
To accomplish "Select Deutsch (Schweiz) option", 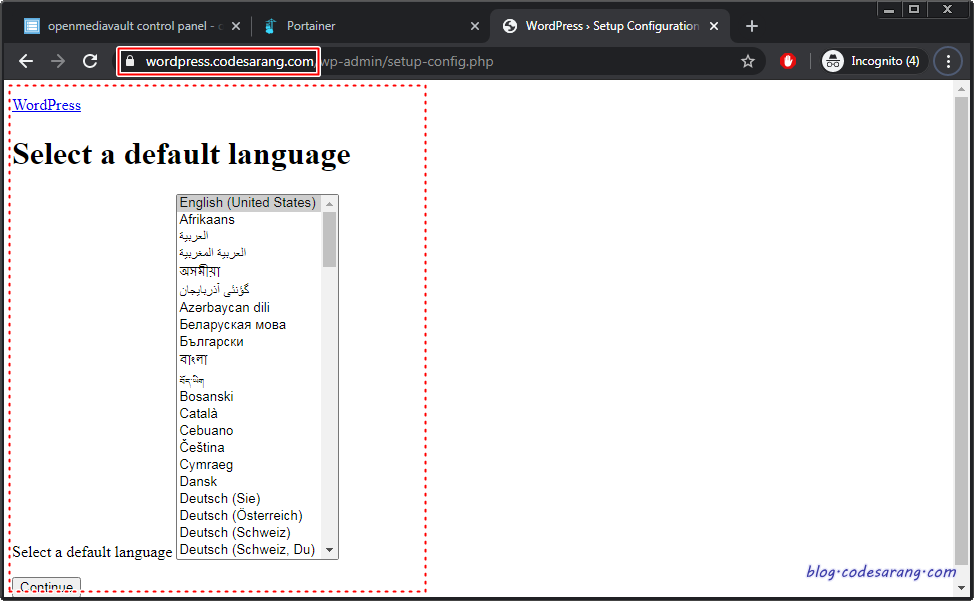I will [x=248, y=533].
